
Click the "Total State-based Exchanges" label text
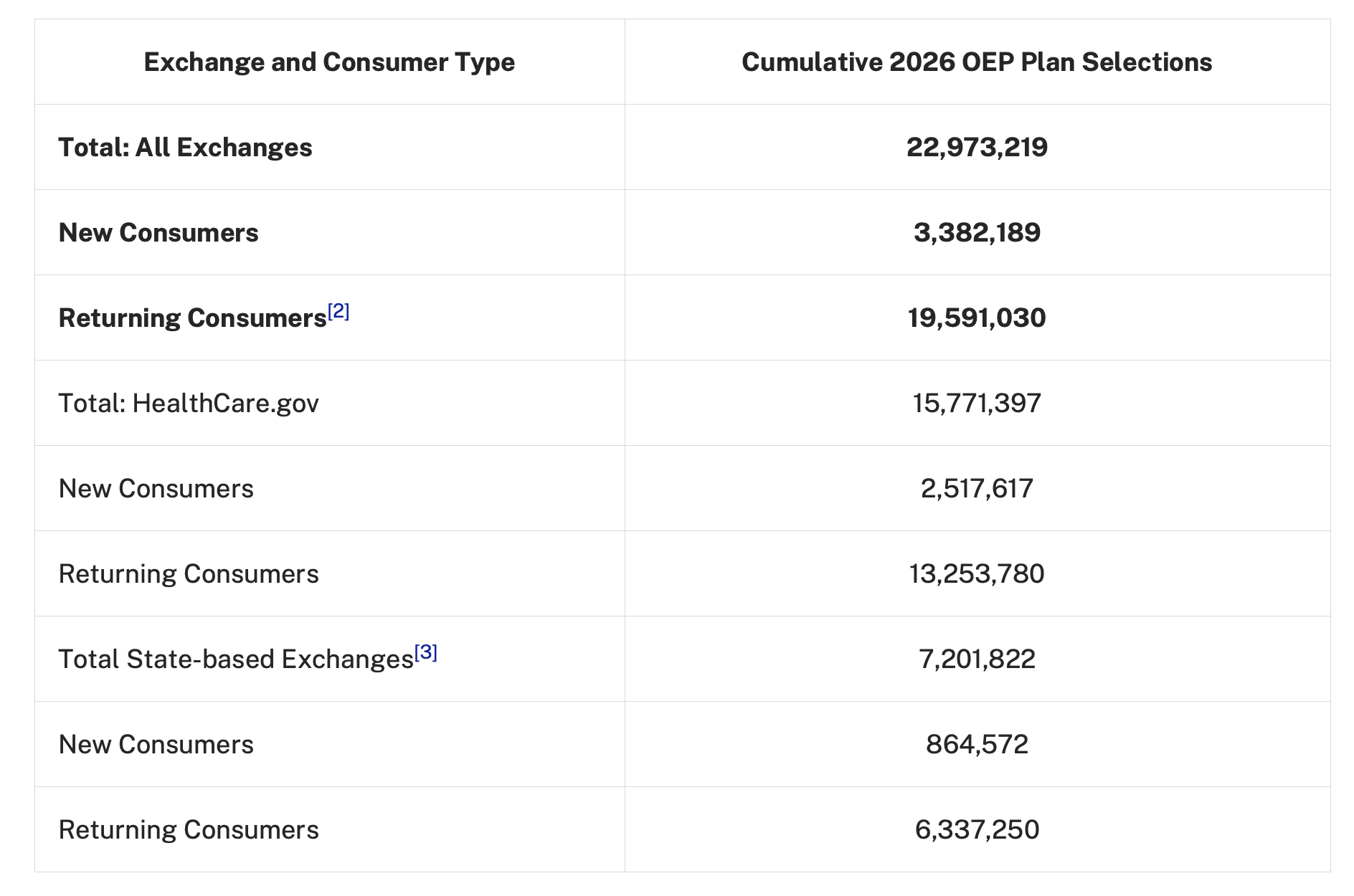236,659
